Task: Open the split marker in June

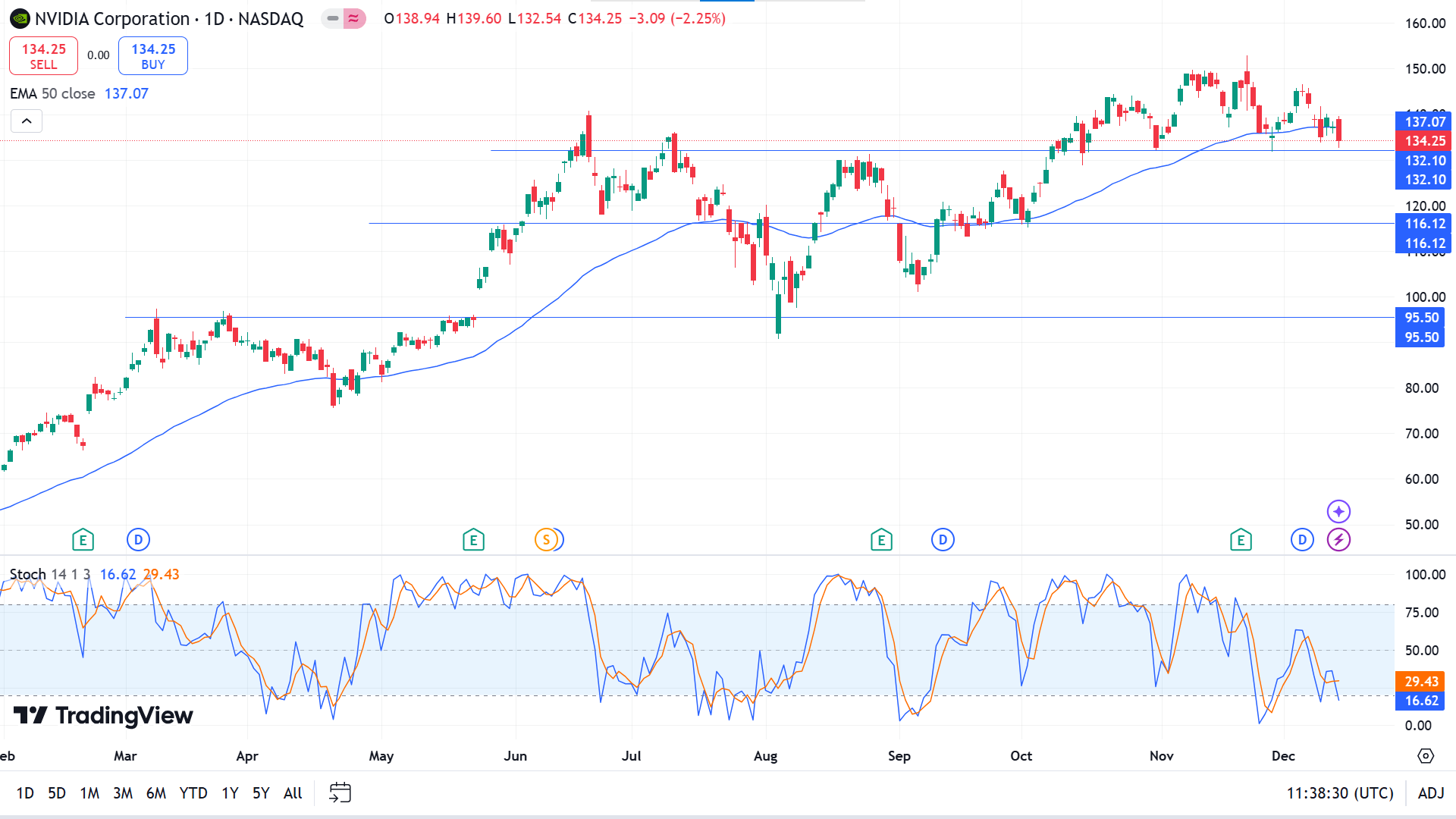Action: coord(546,540)
